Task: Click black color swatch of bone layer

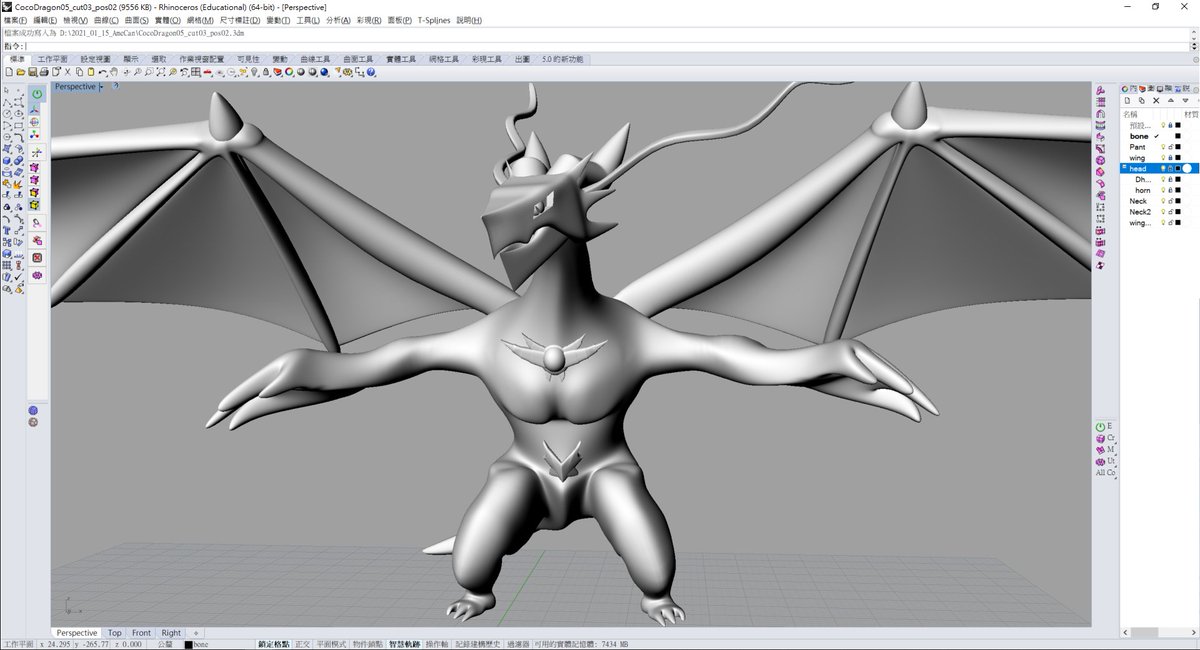Action: coord(1178,136)
